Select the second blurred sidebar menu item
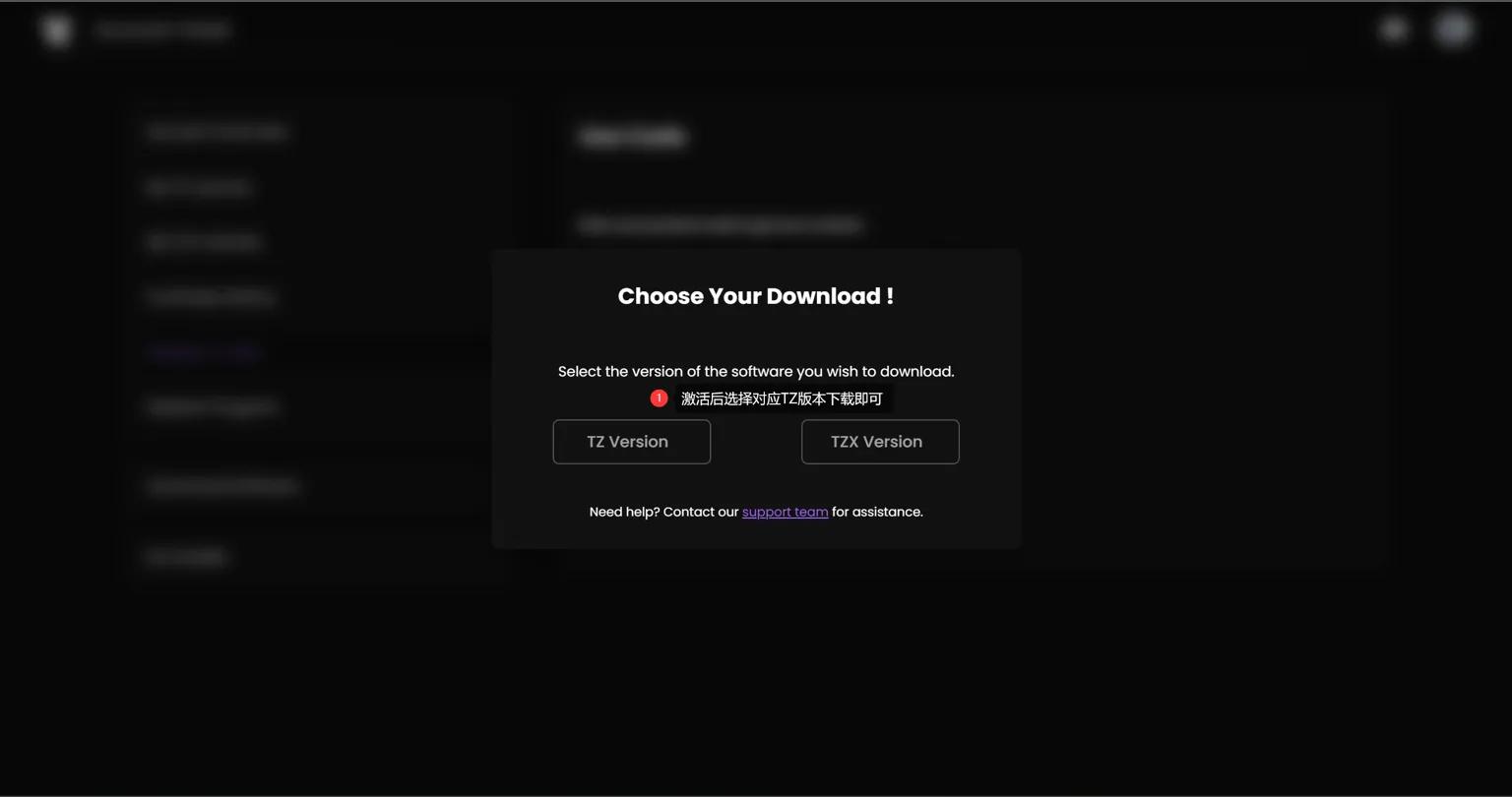 click(x=199, y=187)
